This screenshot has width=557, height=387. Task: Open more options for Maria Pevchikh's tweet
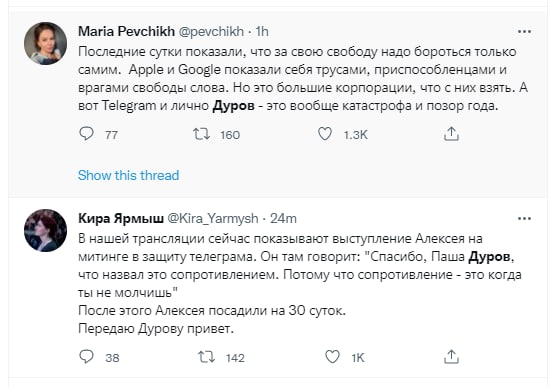coord(524,32)
